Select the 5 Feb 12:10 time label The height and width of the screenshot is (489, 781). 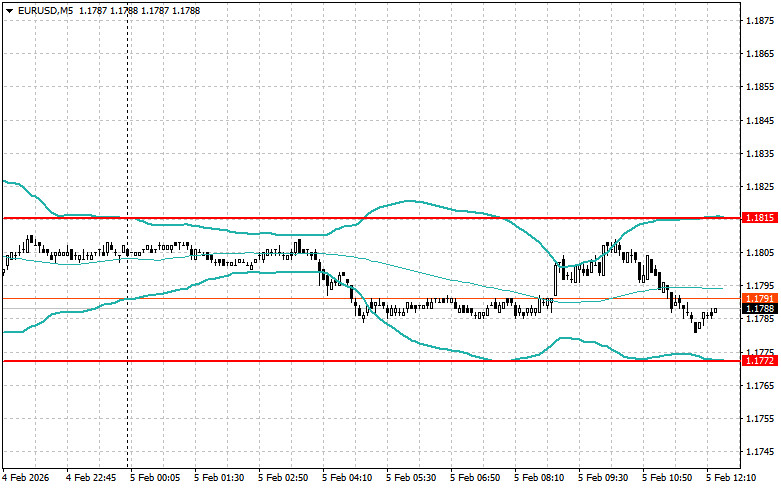731,478
